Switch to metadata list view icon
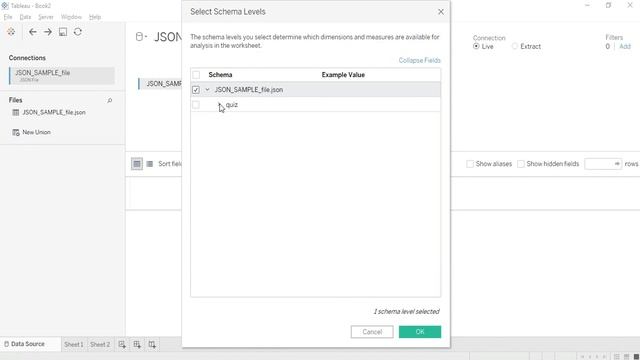The image size is (640, 360). coord(150,164)
